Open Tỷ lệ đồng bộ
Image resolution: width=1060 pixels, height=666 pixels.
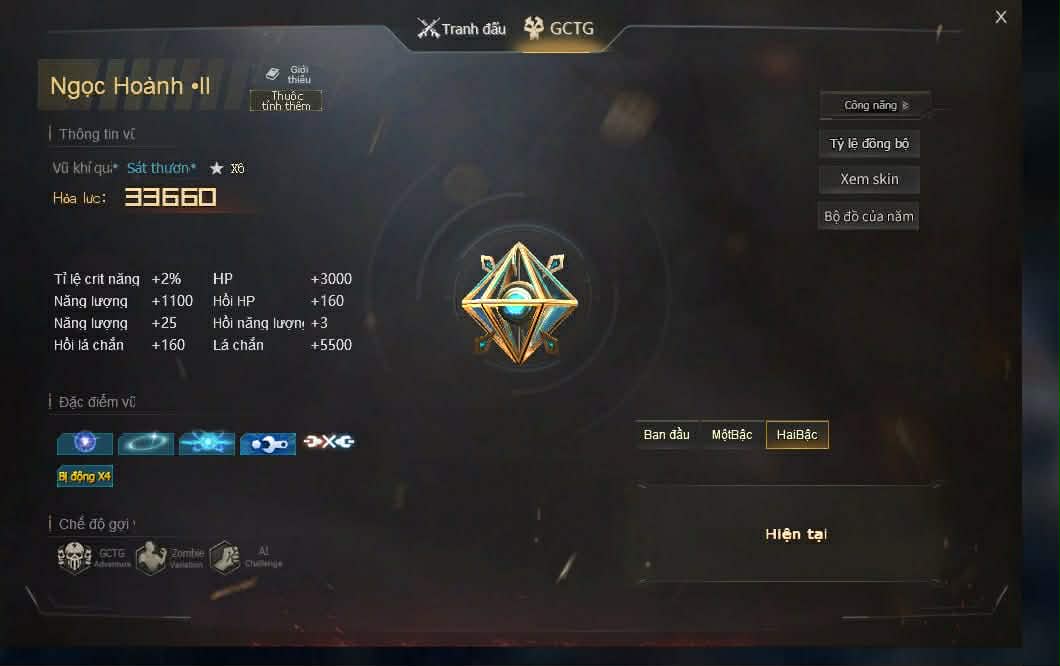point(869,143)
